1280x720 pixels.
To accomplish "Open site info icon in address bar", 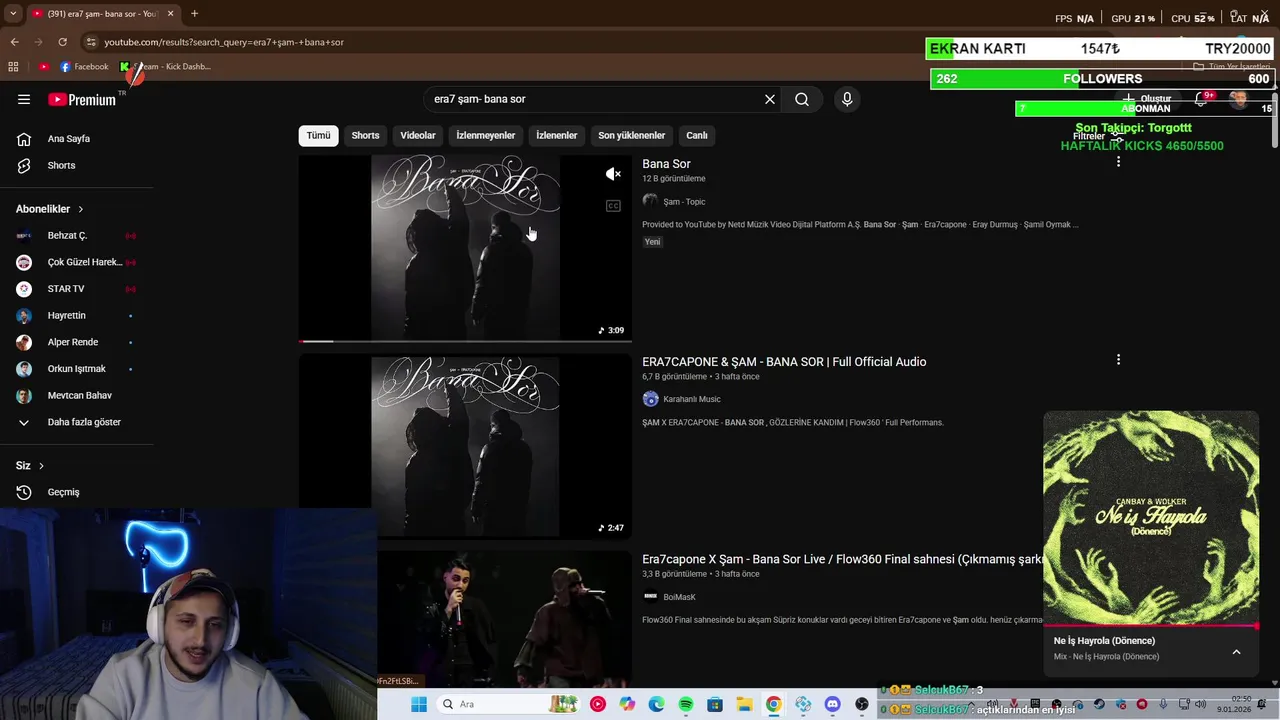I will click(x=91, y=42).
